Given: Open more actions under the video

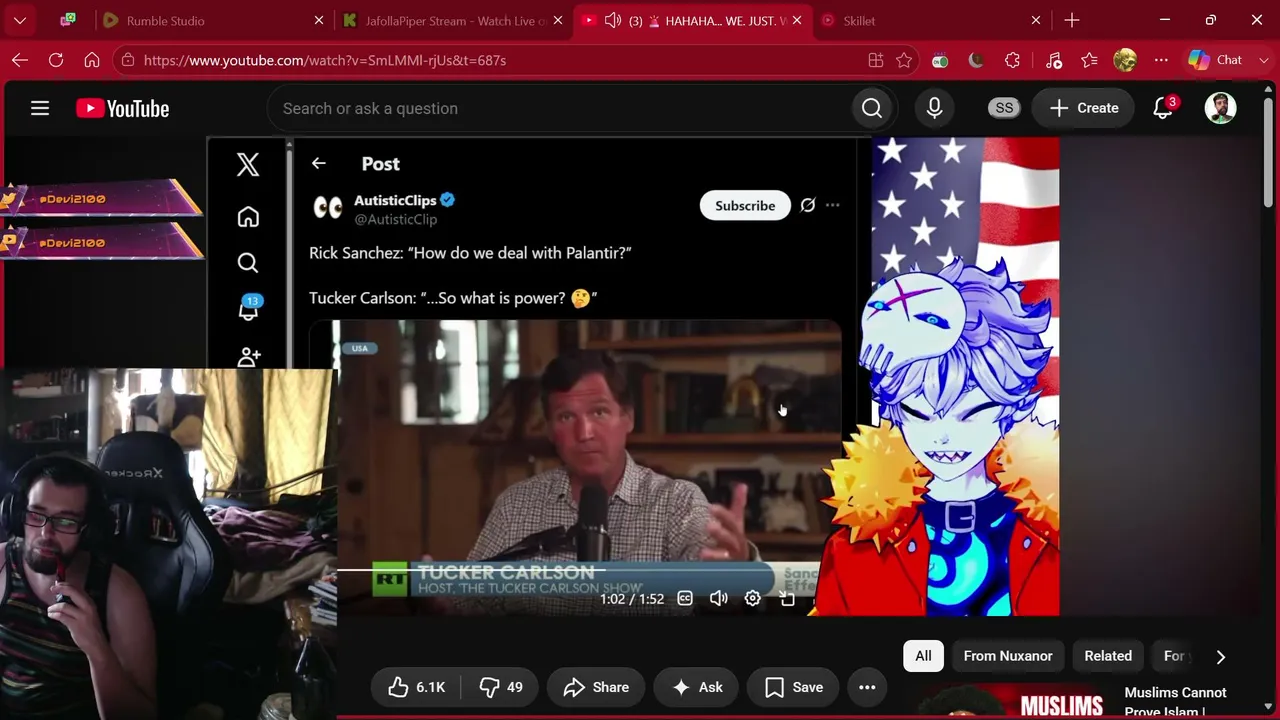Looking at the screenshot, I should point(867,687).
